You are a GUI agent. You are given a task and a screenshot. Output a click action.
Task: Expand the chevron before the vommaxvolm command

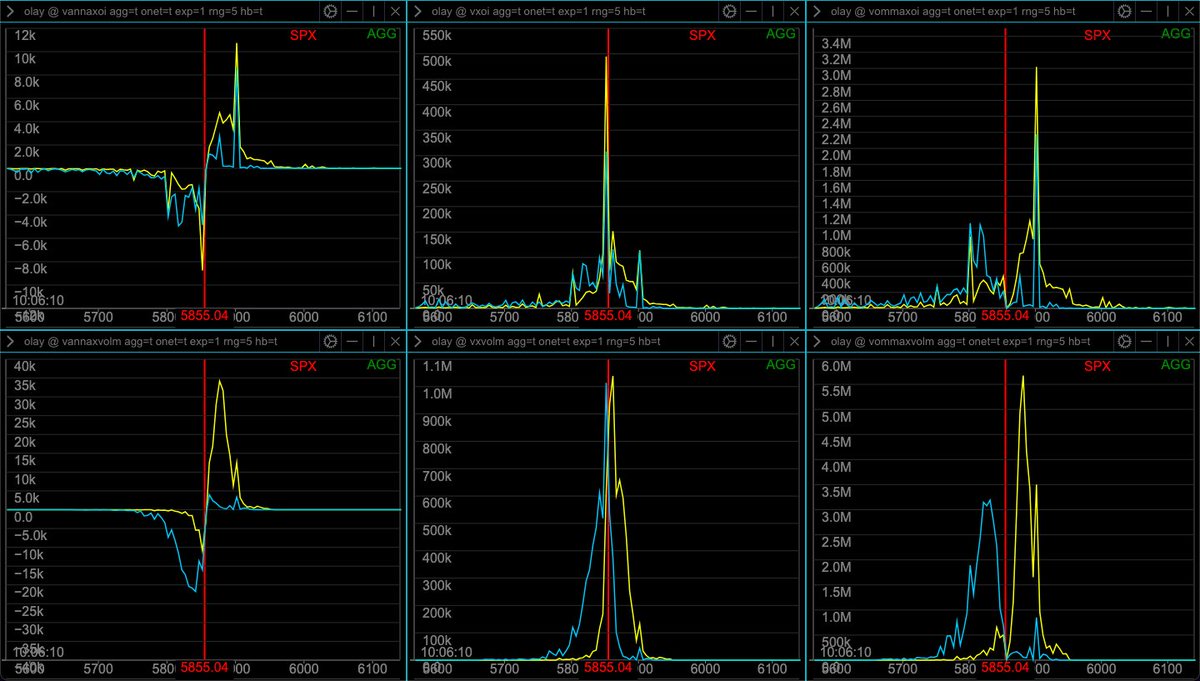tap(816, 341)
